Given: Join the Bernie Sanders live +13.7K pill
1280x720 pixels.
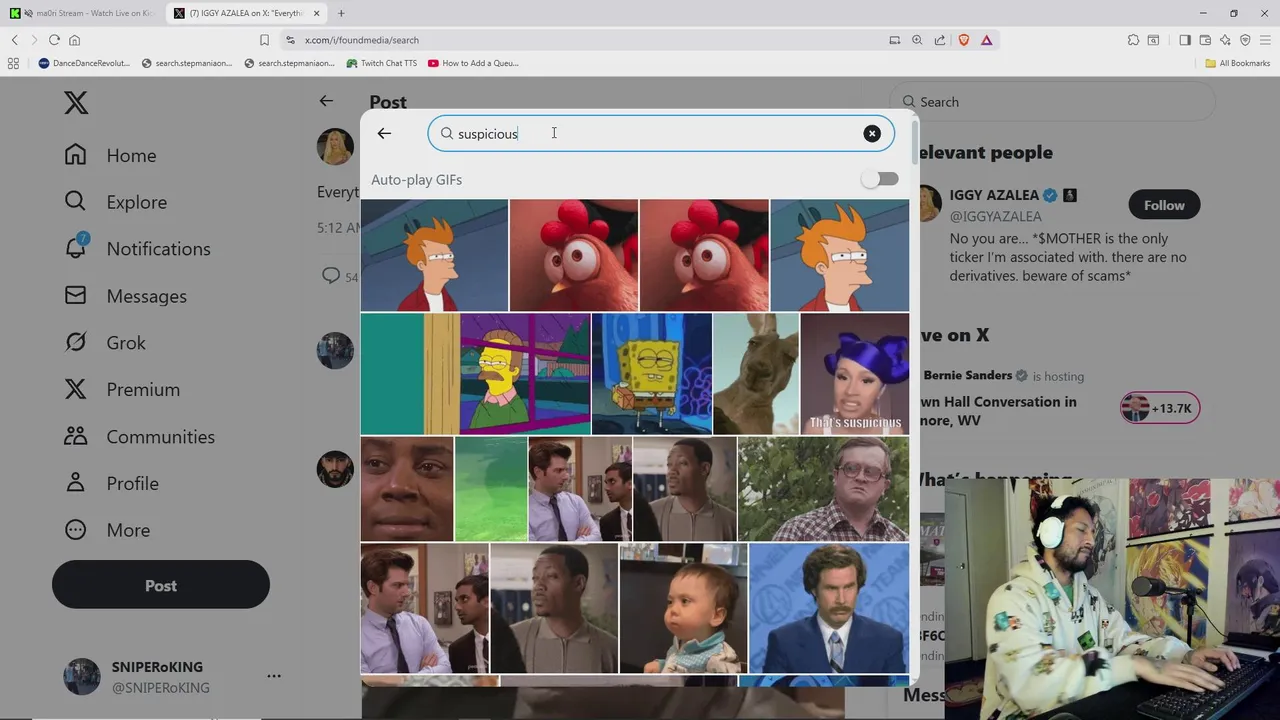Looking at the screenshot, I should click(x=1160, y=408).
